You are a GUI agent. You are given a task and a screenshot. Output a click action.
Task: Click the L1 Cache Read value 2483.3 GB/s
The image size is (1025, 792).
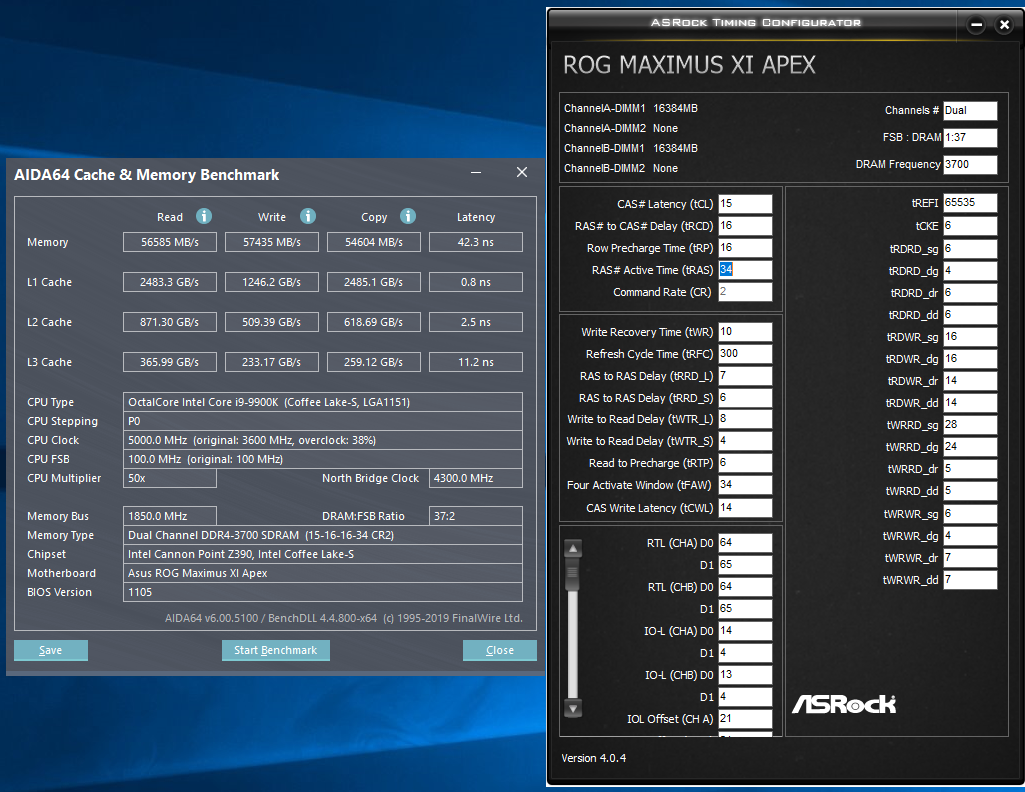pos(170,282)
